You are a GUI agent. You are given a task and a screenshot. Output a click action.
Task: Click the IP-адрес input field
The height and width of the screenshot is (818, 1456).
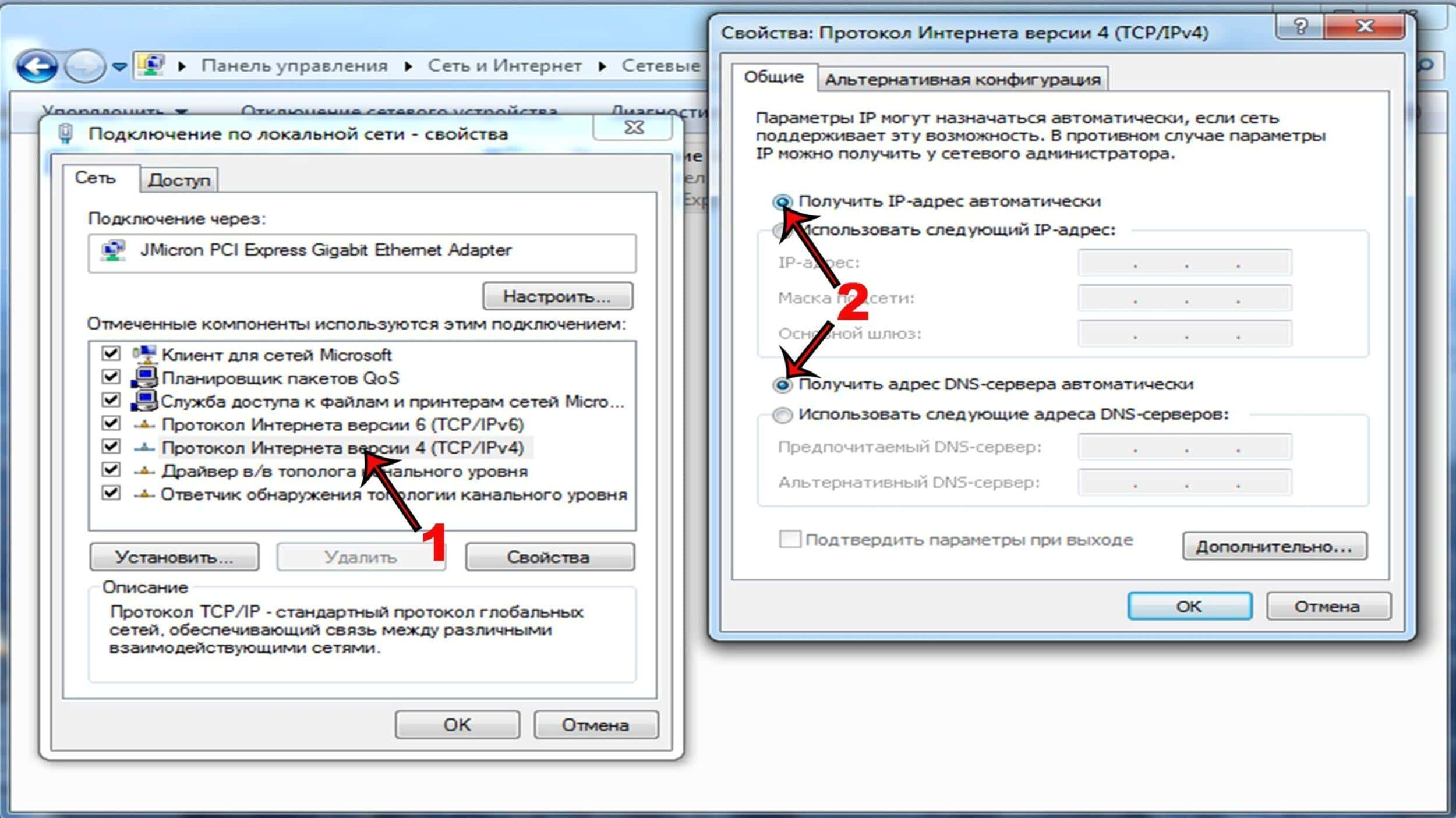tap(1185, 262)
